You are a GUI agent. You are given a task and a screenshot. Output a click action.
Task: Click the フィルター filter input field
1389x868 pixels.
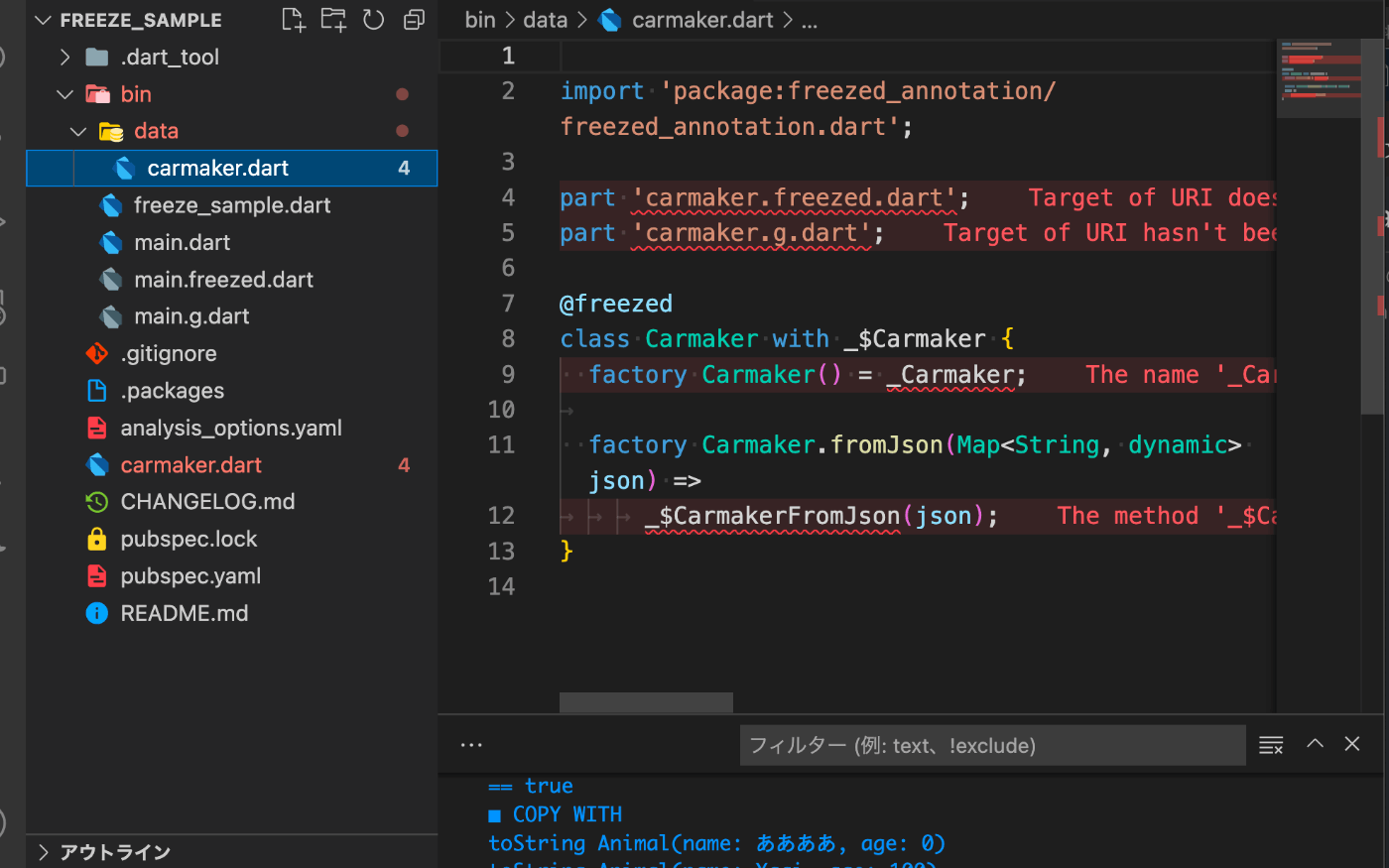click(993, 745)
